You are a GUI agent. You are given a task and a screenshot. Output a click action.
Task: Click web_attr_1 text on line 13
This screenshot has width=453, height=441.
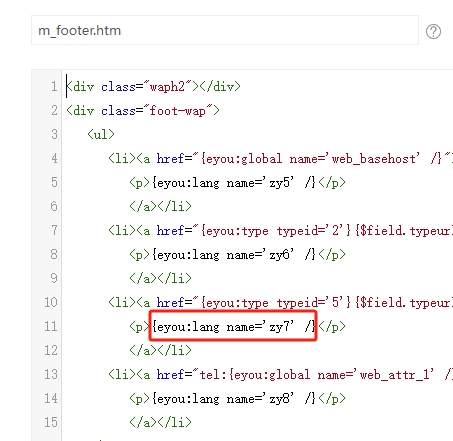pyautogui.click(x=395, y=375)
